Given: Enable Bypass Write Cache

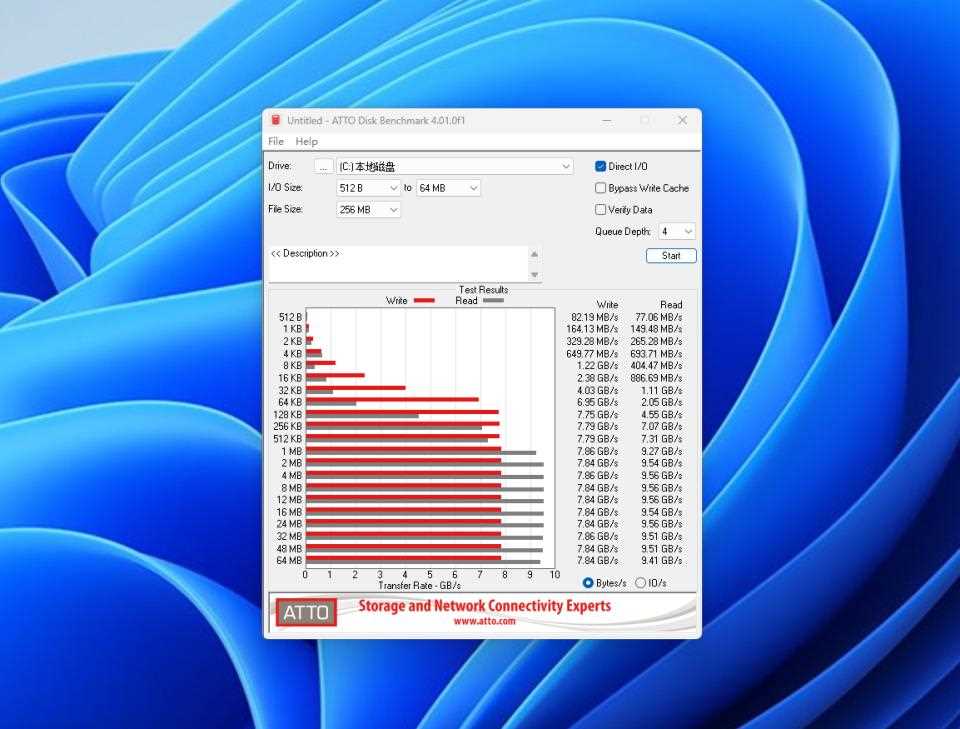Looking at the screenshot, I should coord(600,188).
